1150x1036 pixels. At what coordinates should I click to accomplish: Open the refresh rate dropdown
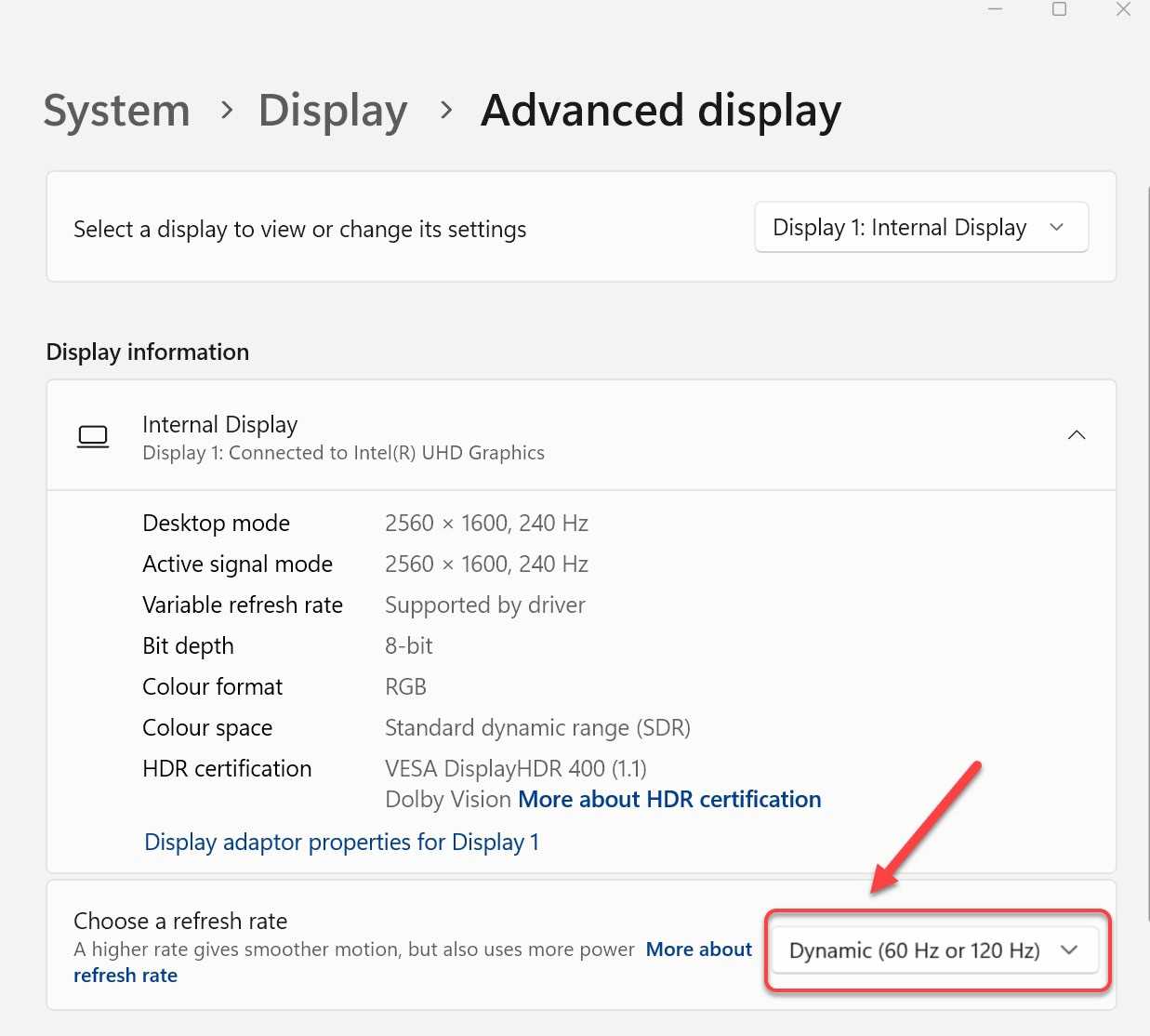[934, 950]
